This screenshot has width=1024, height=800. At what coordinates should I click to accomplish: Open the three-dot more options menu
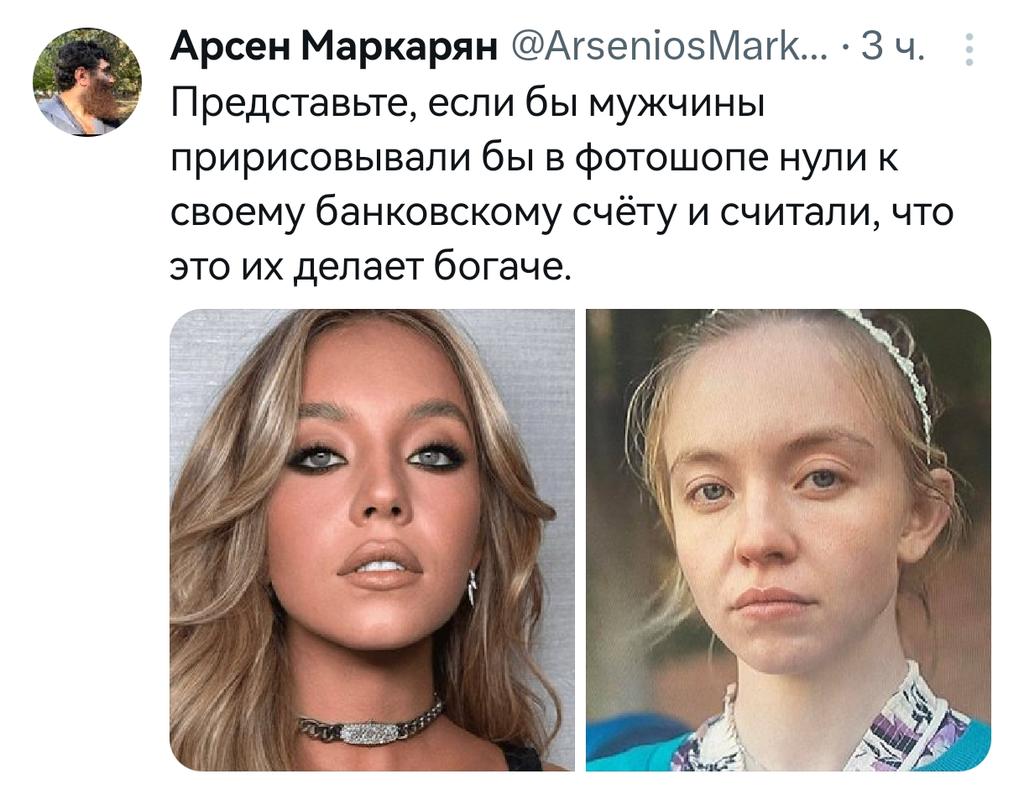(x=969, y=49)
